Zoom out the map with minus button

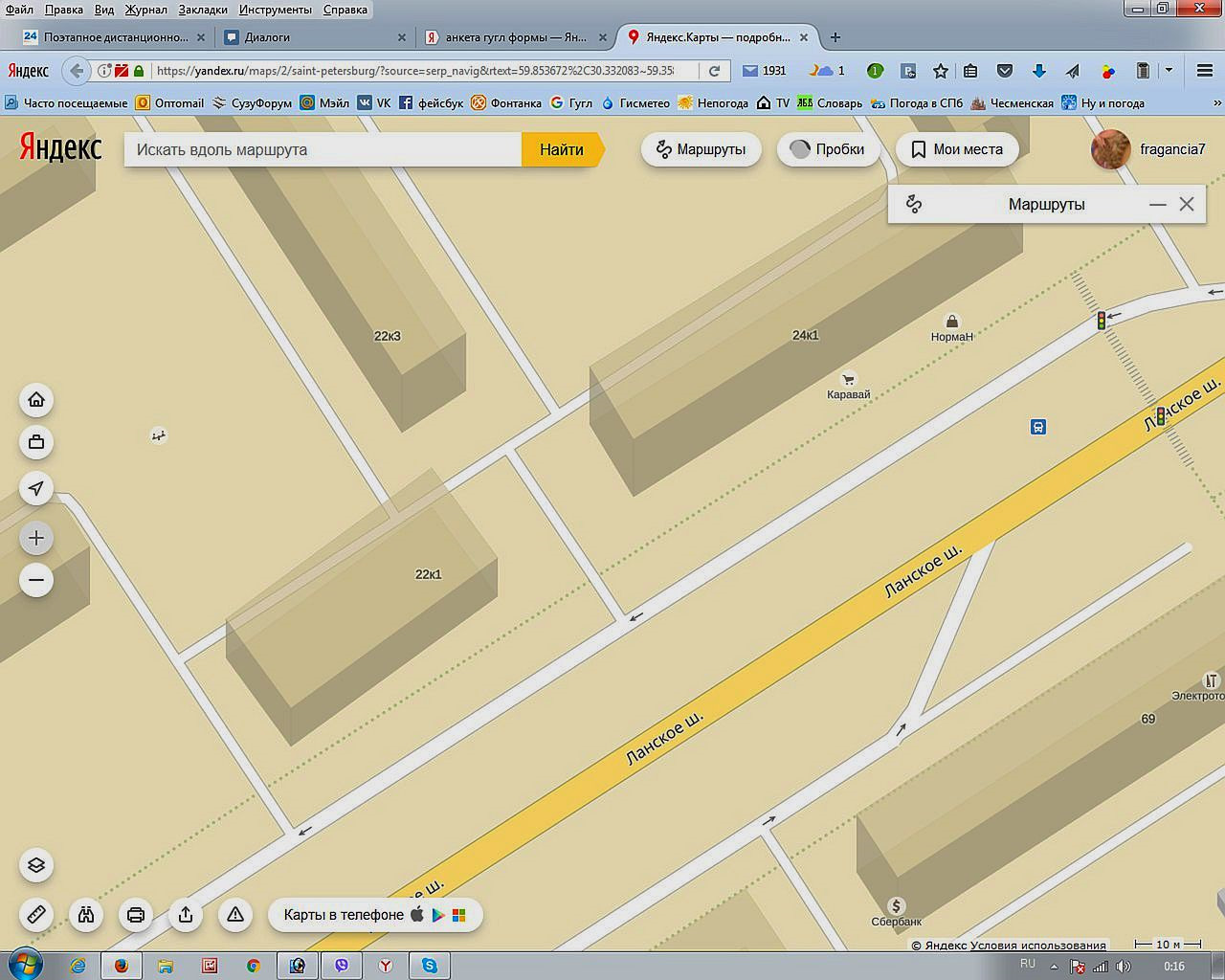click(36, 580)
